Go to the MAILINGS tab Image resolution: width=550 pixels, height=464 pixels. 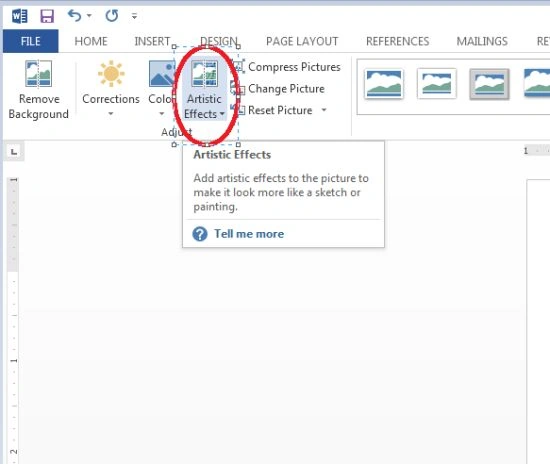click(x=482, y=41)
